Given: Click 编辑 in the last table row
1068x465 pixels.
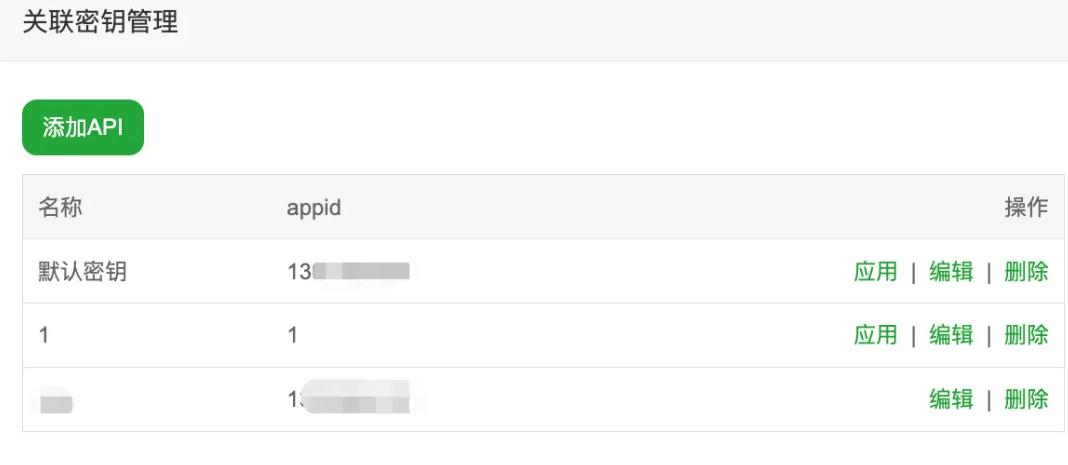Looking at the screenshot, I should coord(951,399).
